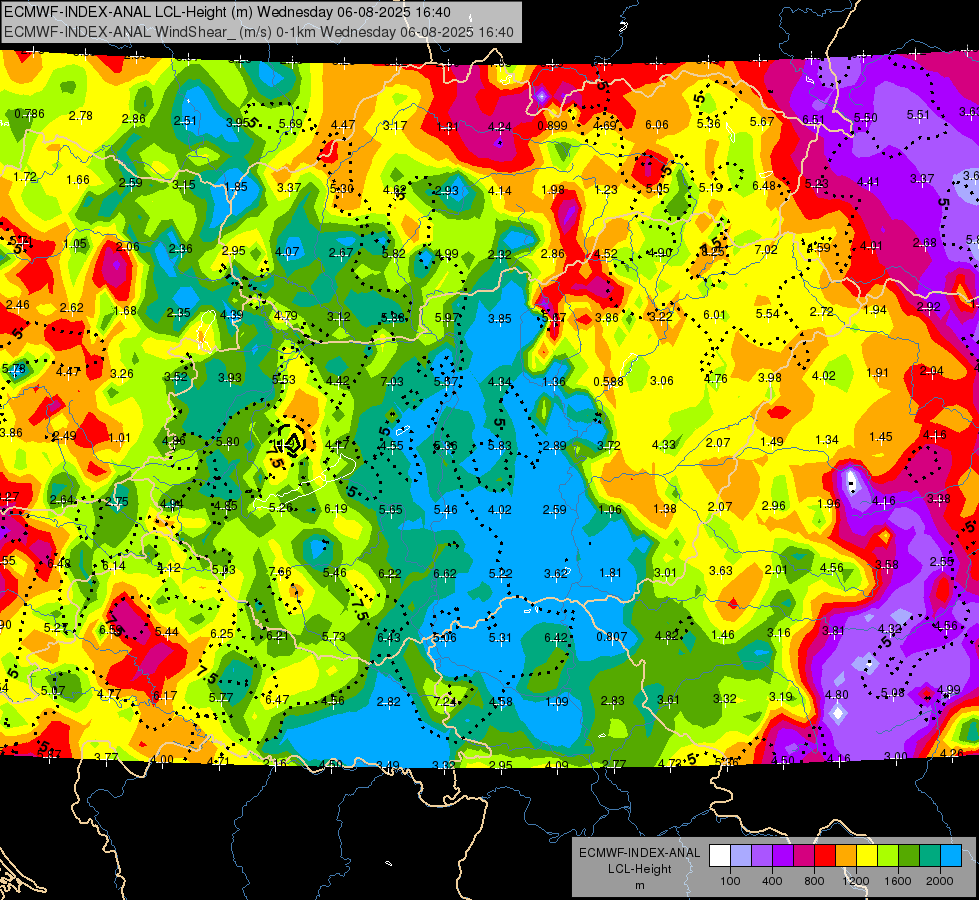
Task: Click the wind shear value 7.03
Action: pyautogui.click(x=392, y=382)
